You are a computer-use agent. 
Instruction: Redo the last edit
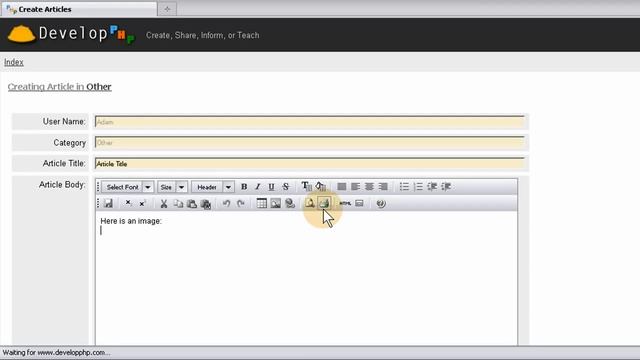[x=241, y=203]
